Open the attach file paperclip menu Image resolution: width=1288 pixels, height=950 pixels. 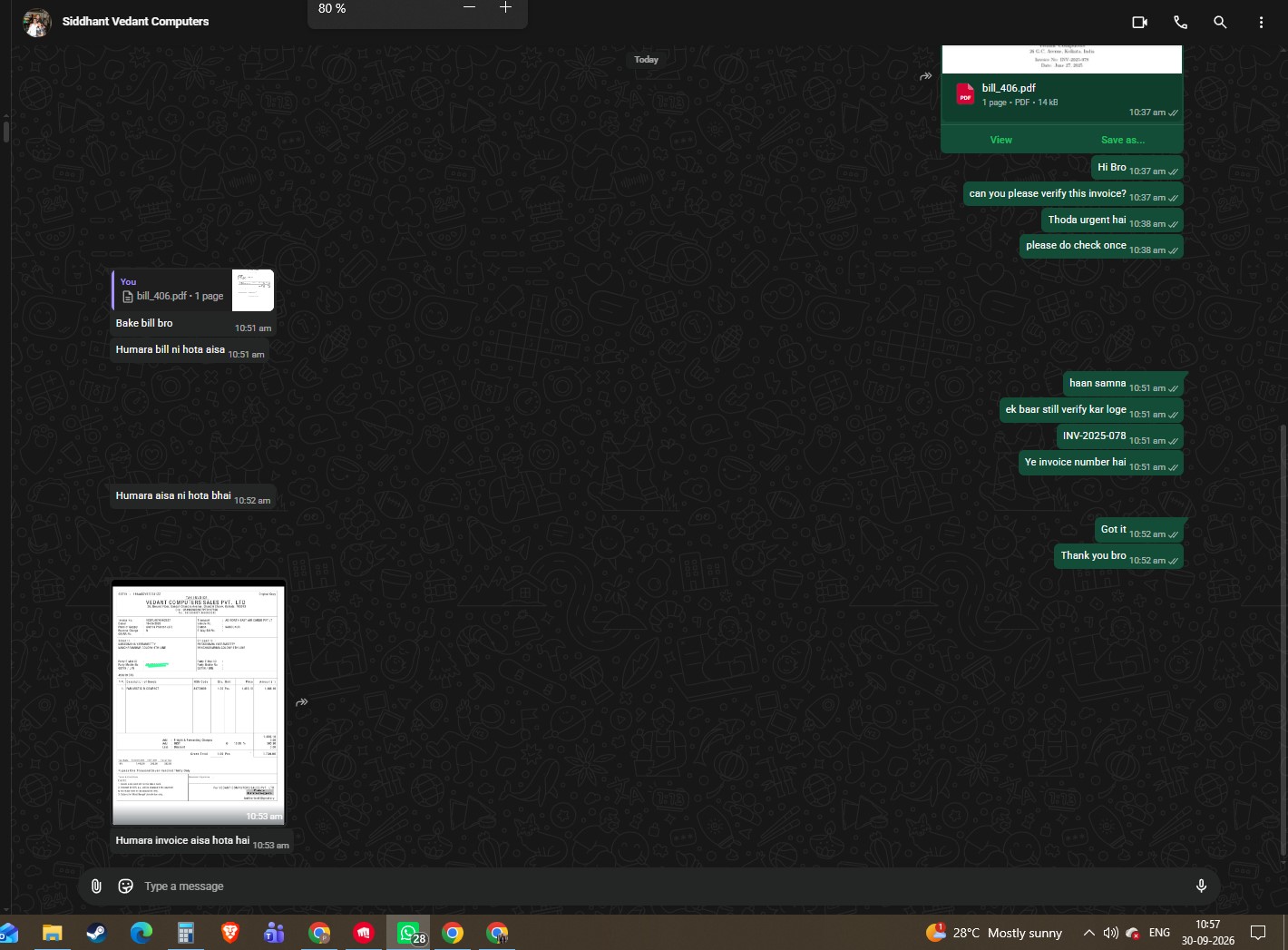[x=96, y=886]
